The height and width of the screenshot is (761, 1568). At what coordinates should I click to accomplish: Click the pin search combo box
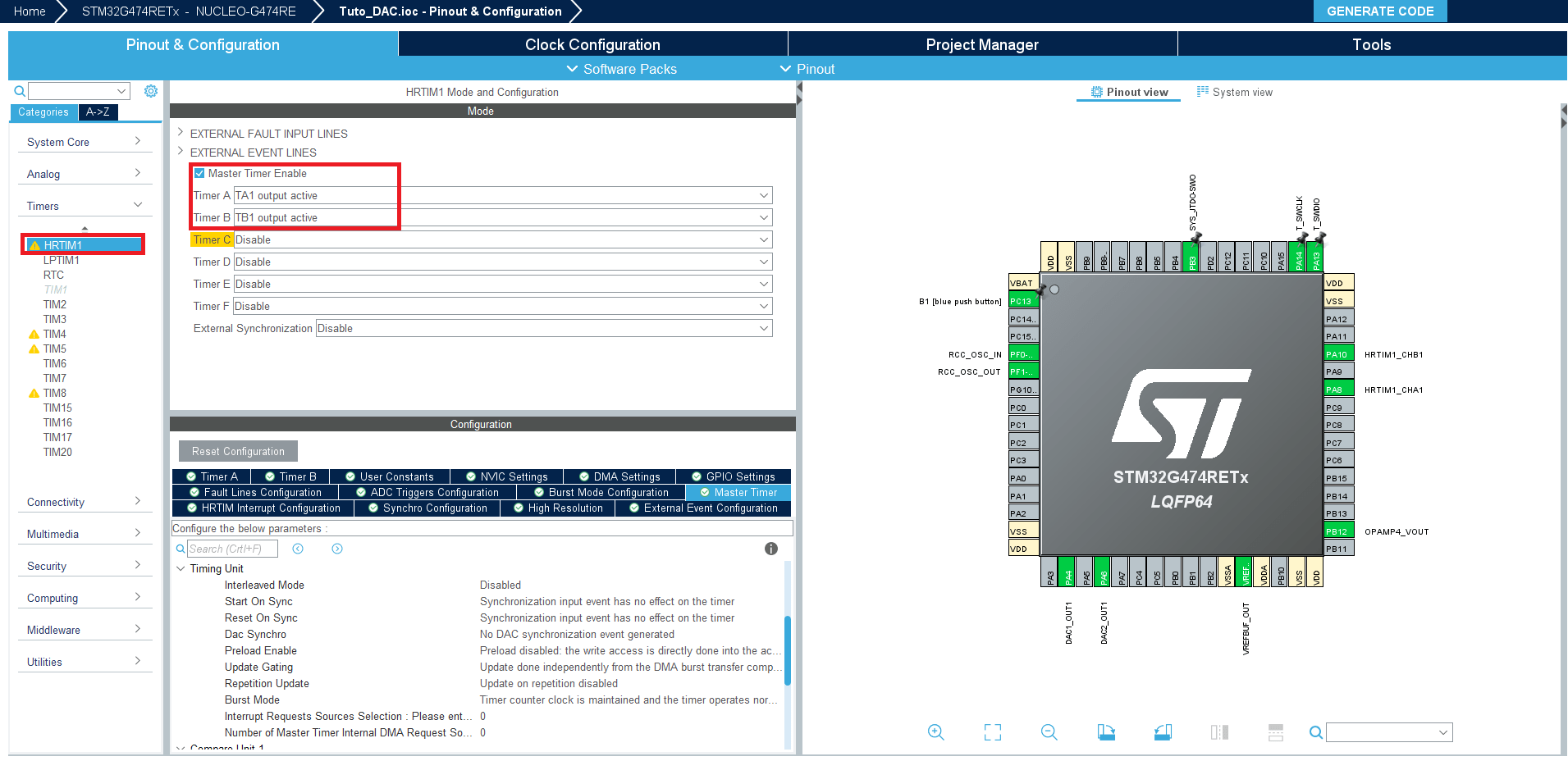1389,732
